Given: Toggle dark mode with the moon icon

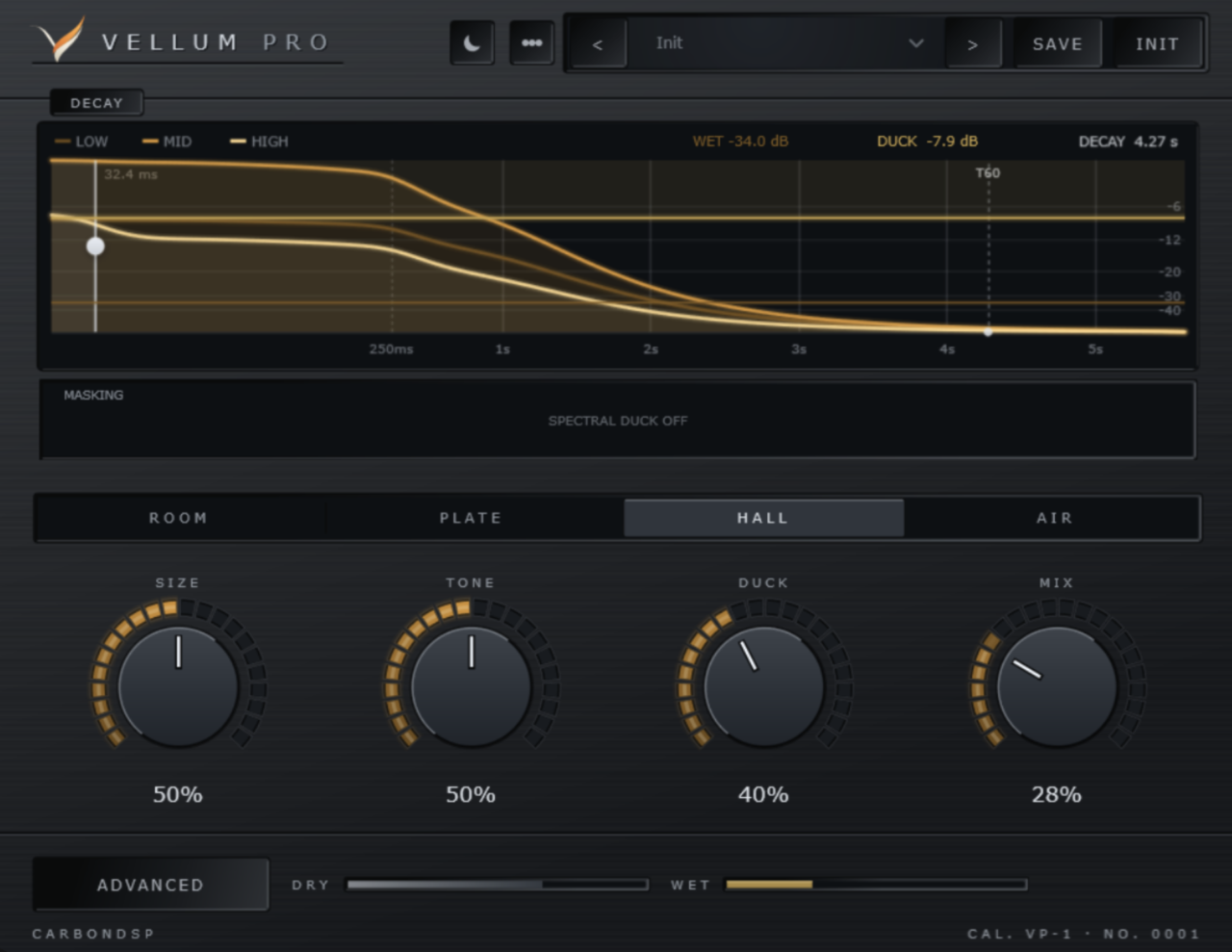Looking at the screenshot, I should (x=473, y=43).
